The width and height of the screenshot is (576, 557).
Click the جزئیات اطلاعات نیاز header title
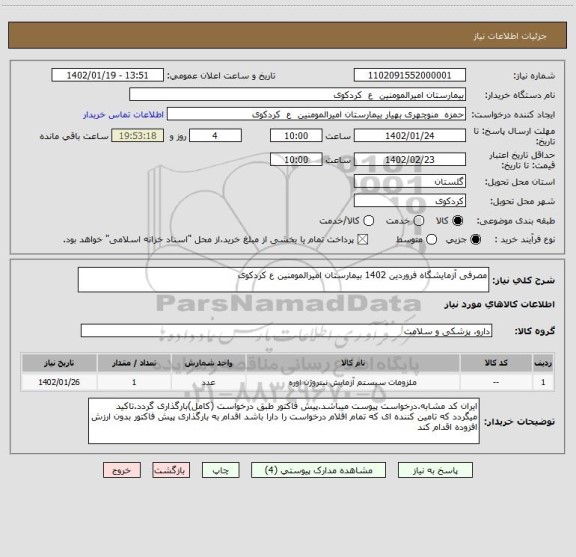coord(510,36)
